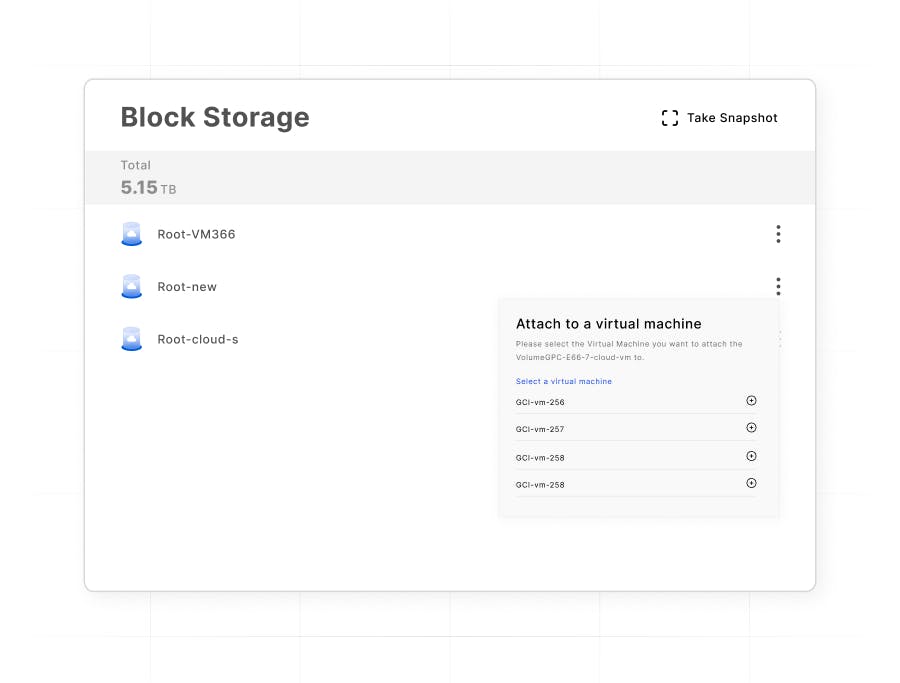The width and height of the screenshot is (900, 683).
Task: Select the Root-VM366 volume name
Action: tap(196, 234)
